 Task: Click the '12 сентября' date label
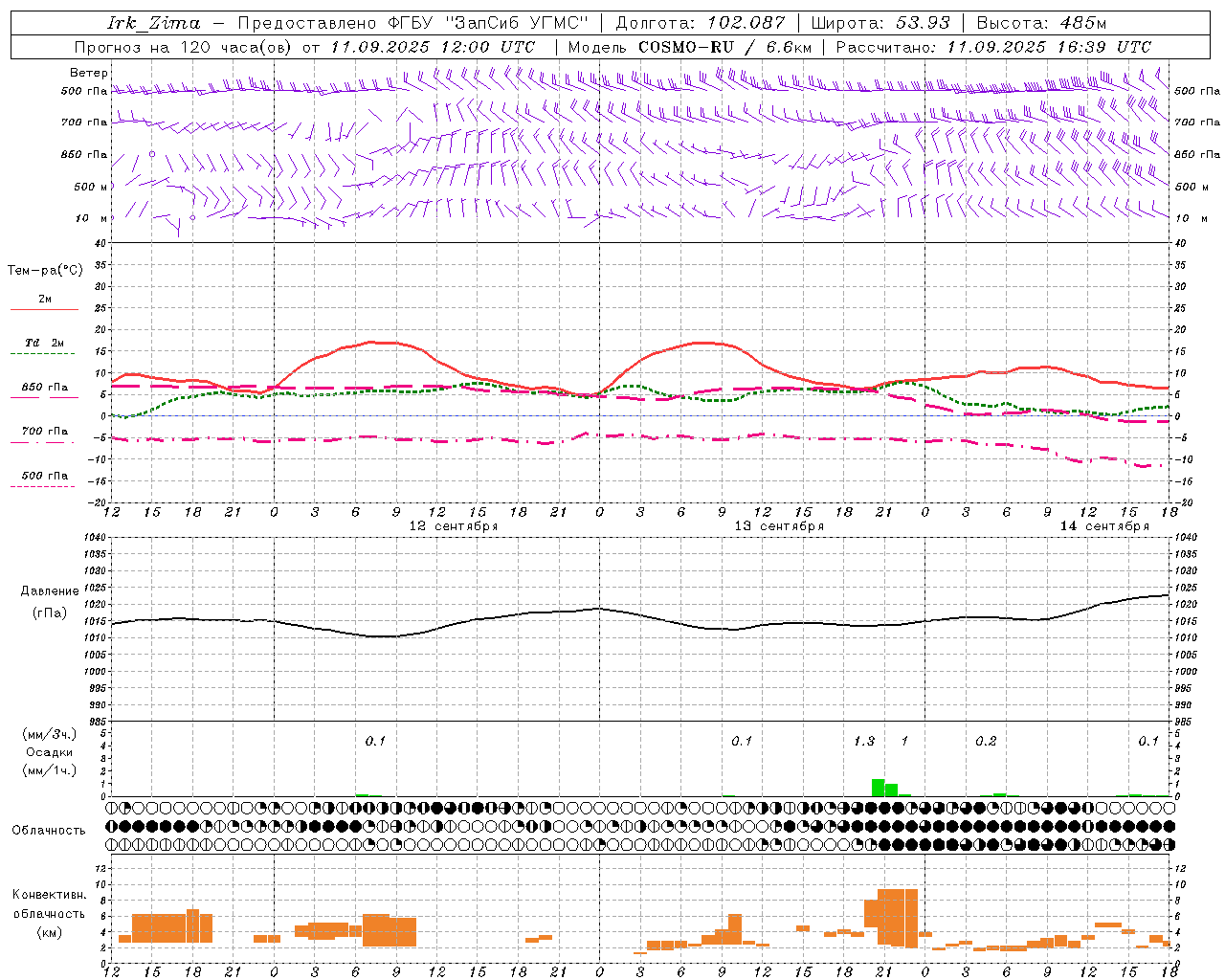tap(453, 526)
